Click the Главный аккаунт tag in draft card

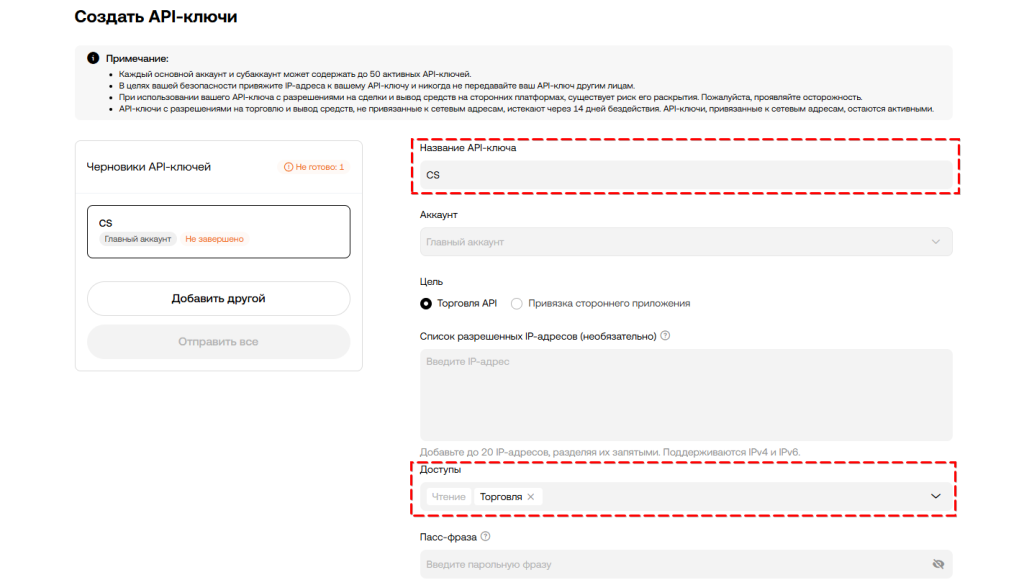pos(138,239)
